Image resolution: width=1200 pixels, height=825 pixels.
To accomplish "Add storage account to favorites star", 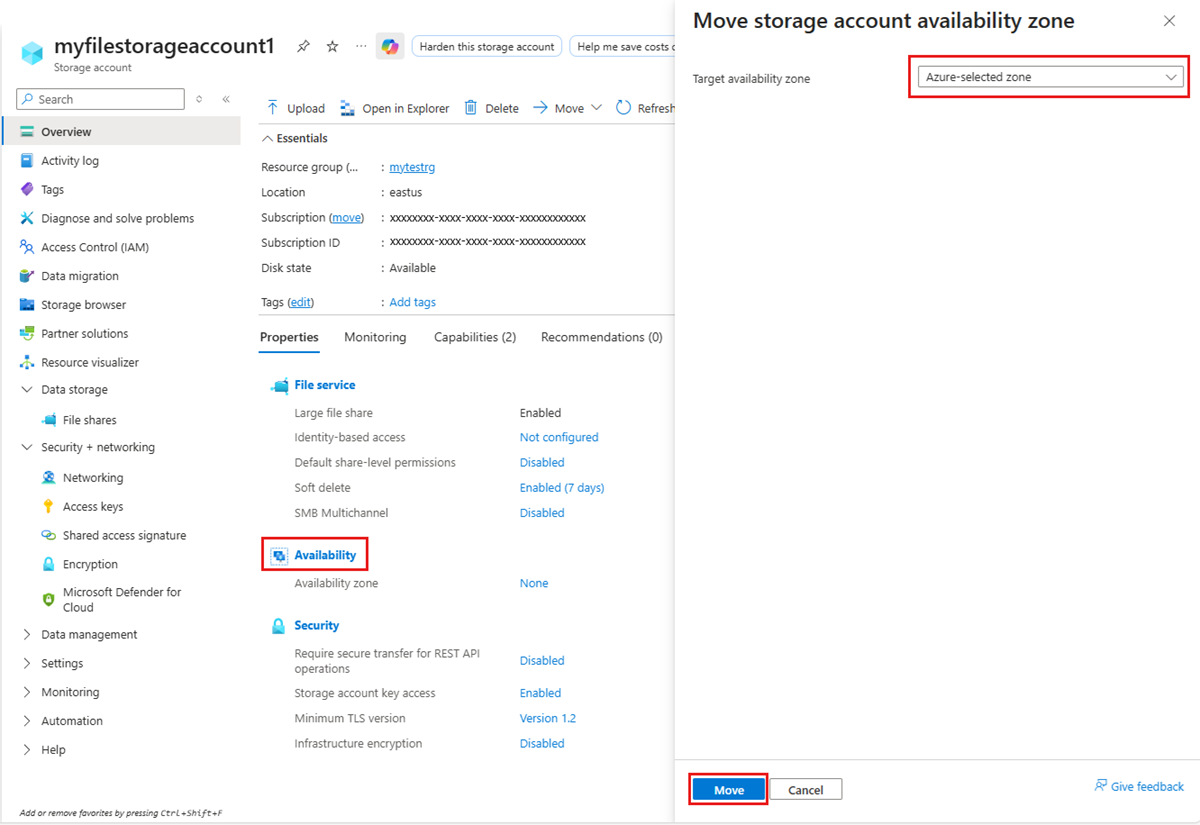I will pyautogui.click(x=332, y=47).
